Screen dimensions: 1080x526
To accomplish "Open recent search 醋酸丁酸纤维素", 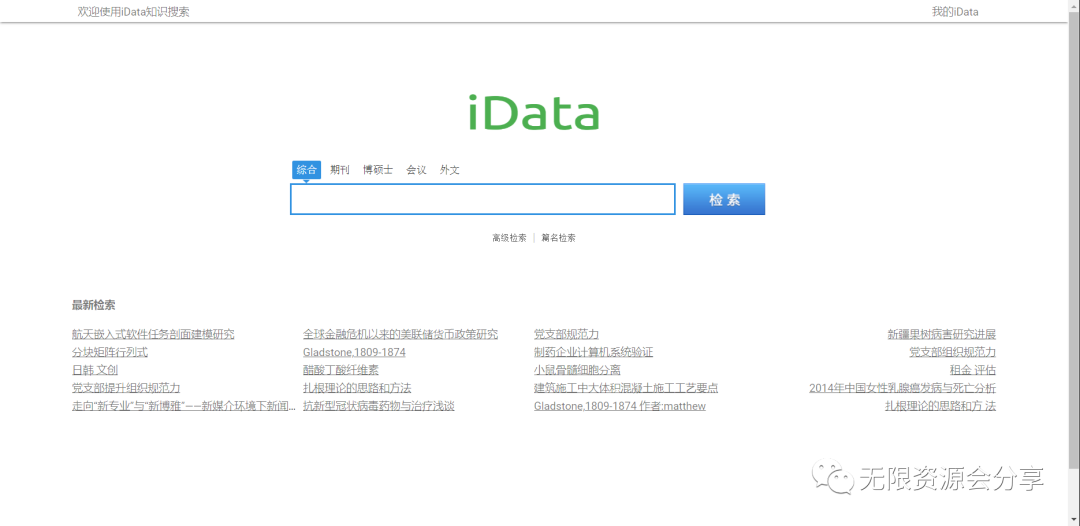I will 341,370.
